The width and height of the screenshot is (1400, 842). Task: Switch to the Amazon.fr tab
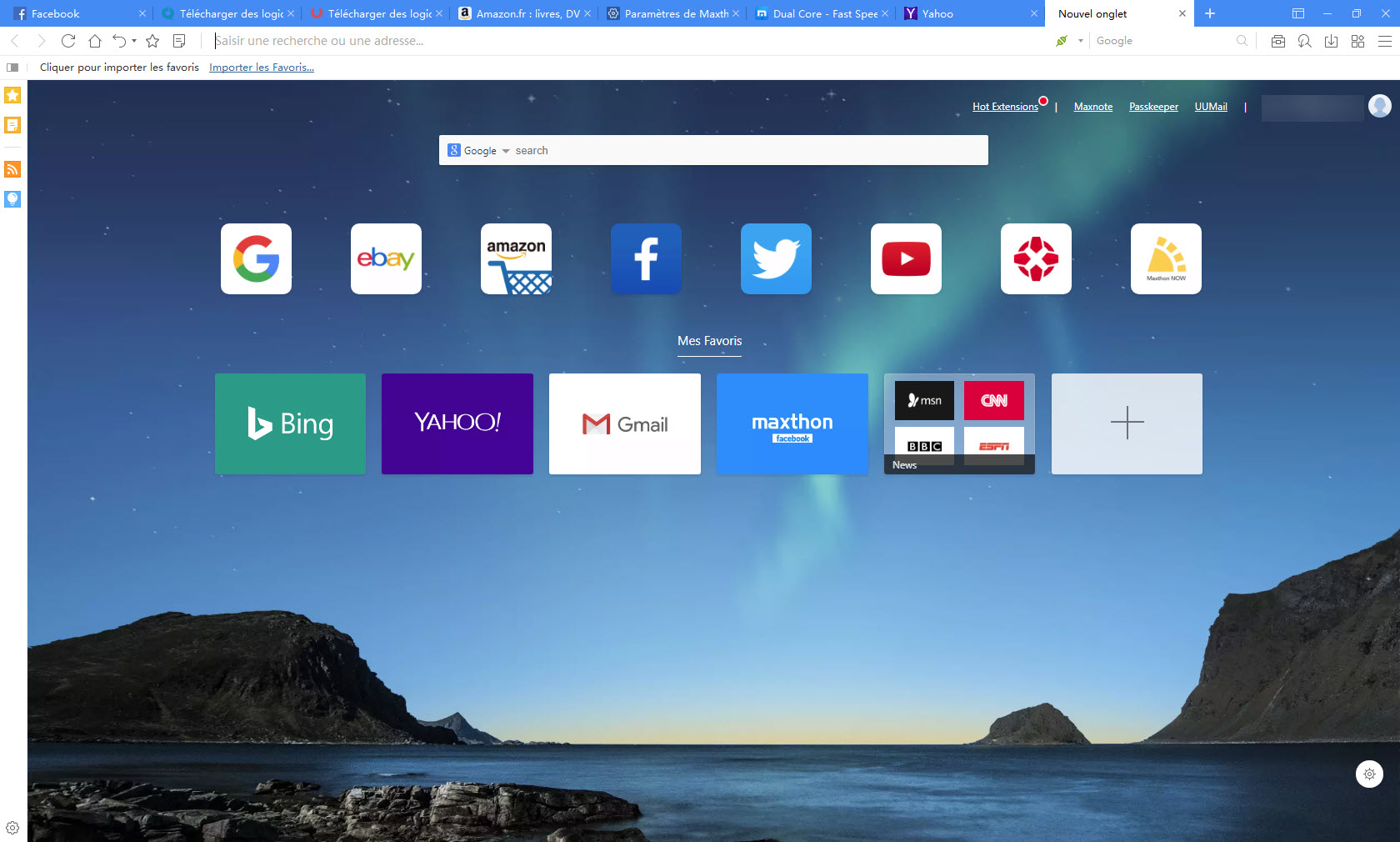click(525, 13)
